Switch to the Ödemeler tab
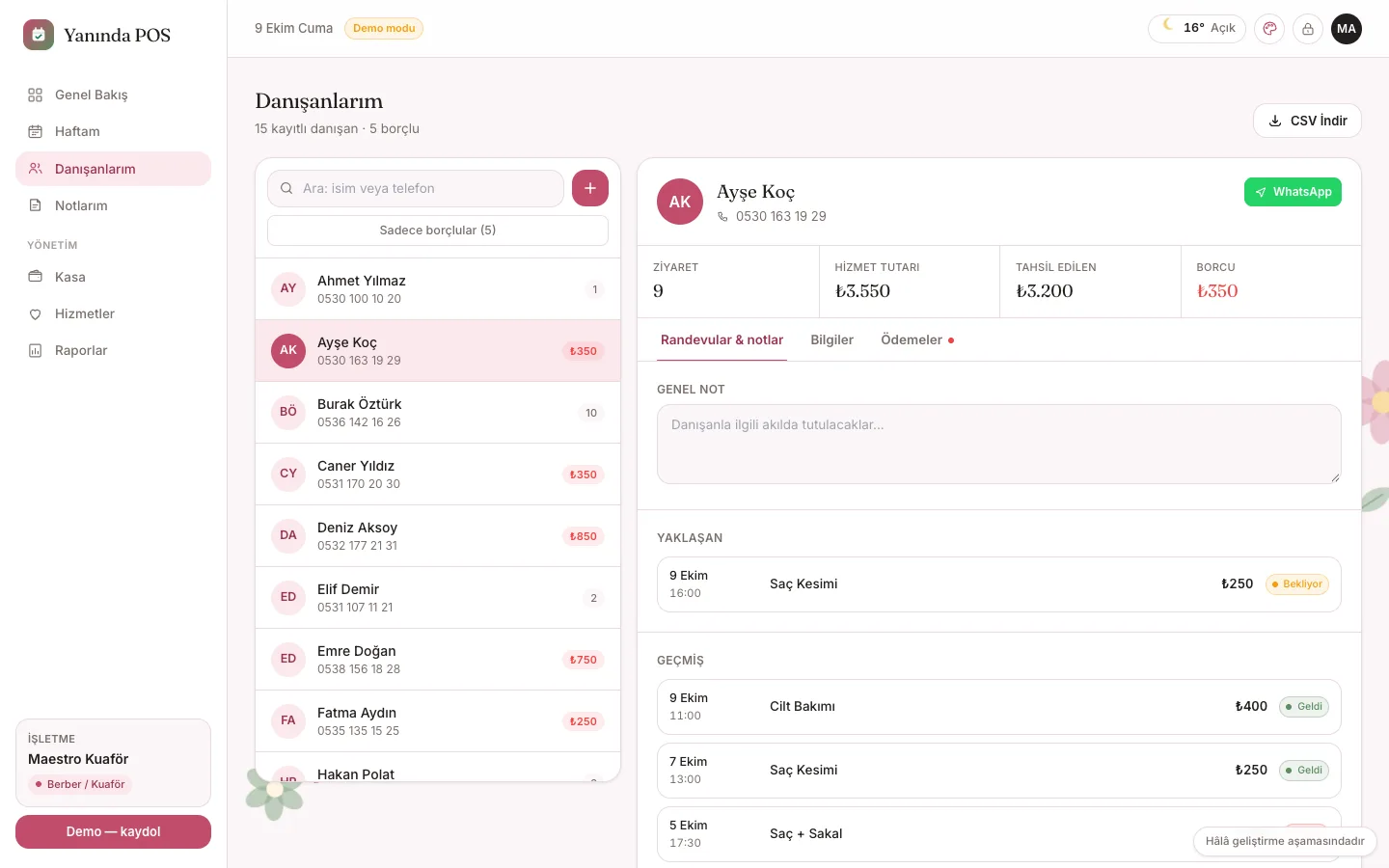 tap(917, 339)
